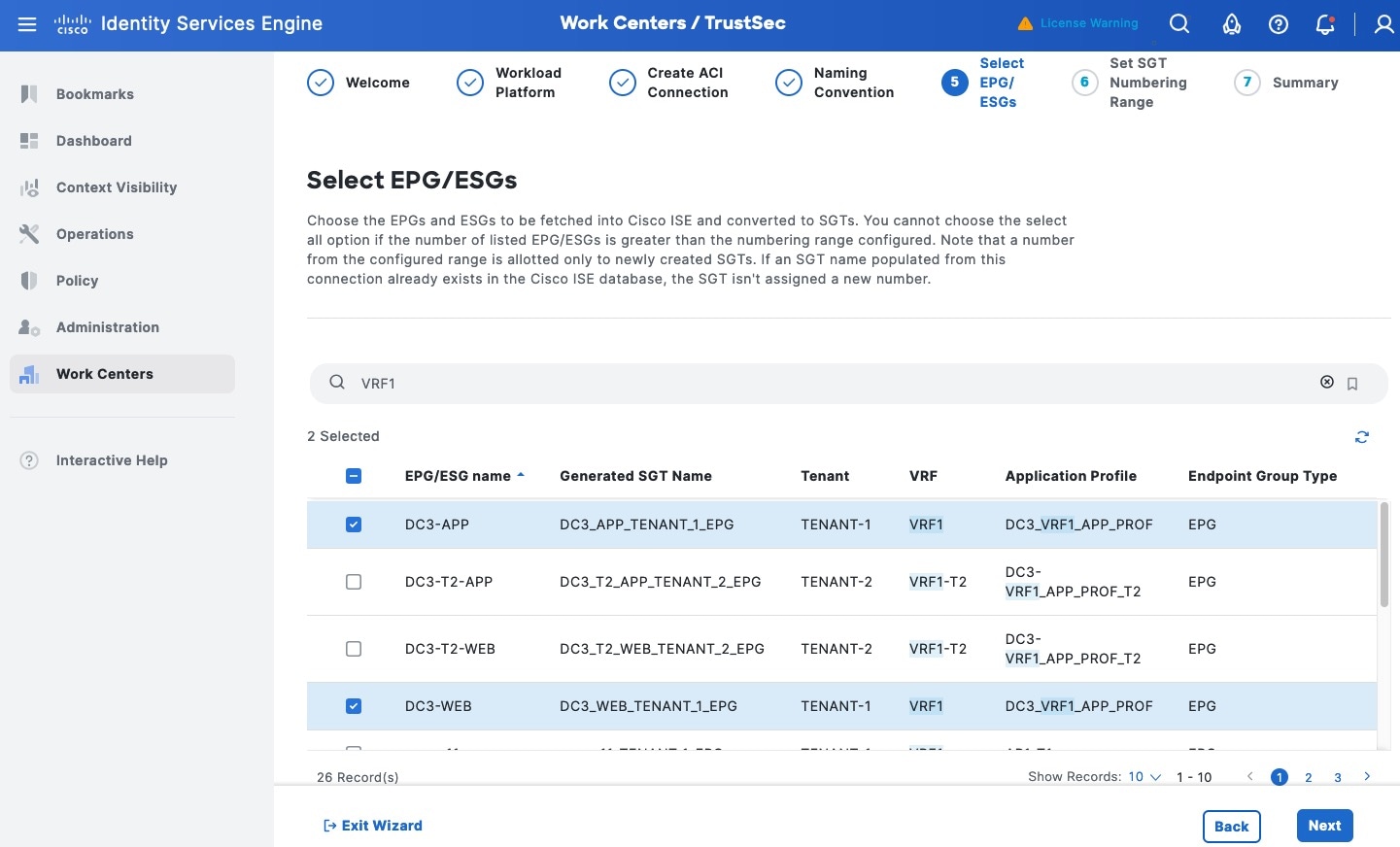Select the DC3-T2-APP row checkbox

click(x=354, y=582)
